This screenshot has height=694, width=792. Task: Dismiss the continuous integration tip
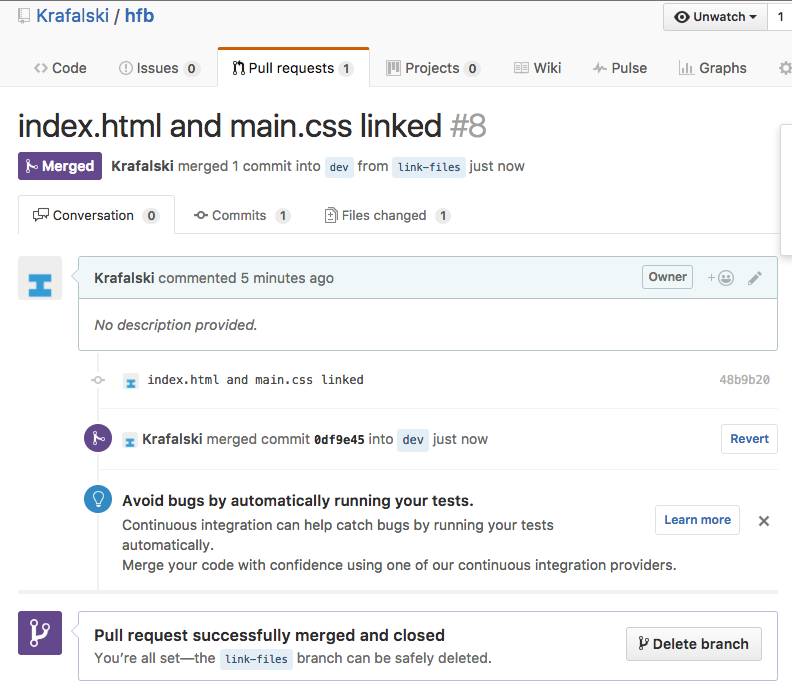click(x=764, y=521)
